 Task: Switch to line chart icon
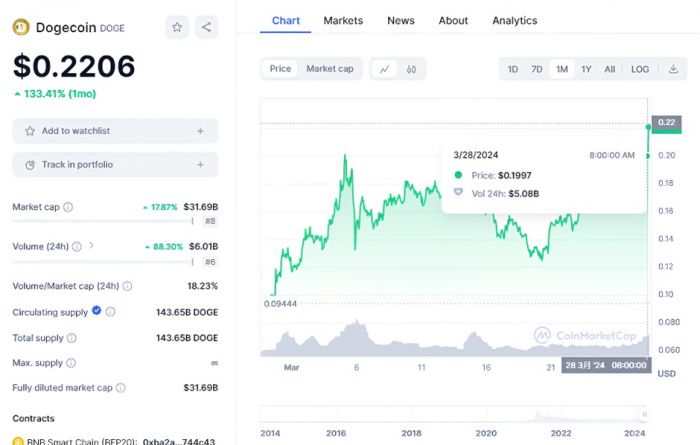pyautogui.click(x=384, y=69)
